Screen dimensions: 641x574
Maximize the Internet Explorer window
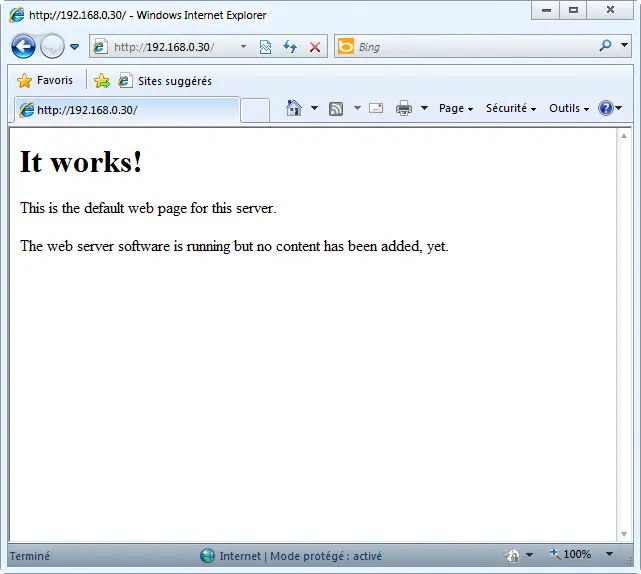(x=573, y=10)
